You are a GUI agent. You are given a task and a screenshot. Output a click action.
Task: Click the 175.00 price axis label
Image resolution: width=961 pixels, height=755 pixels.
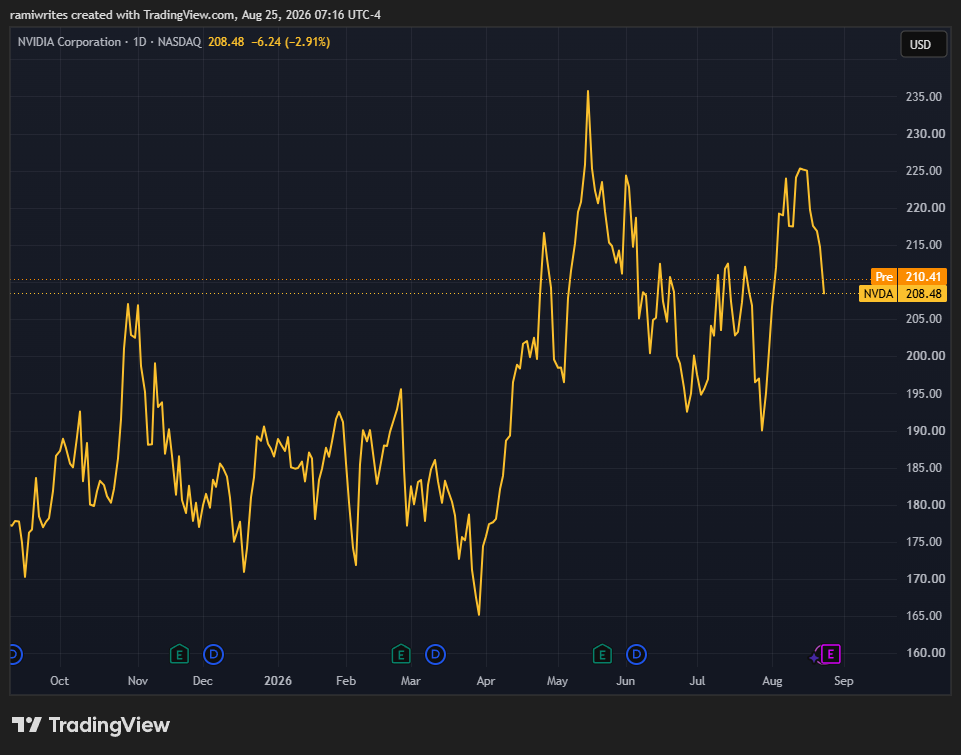click(x=924, y=542)
